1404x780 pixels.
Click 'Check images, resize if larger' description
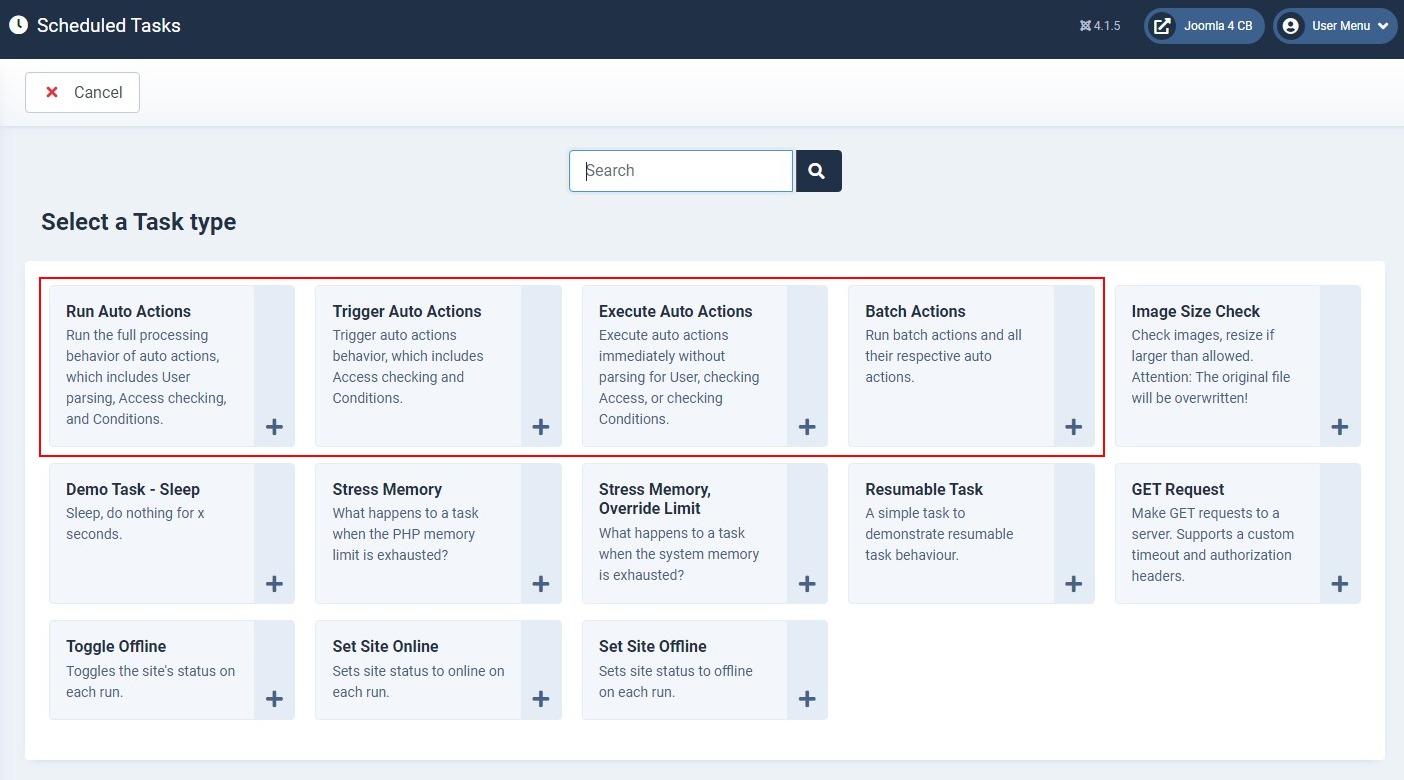tap(1211, 367)
